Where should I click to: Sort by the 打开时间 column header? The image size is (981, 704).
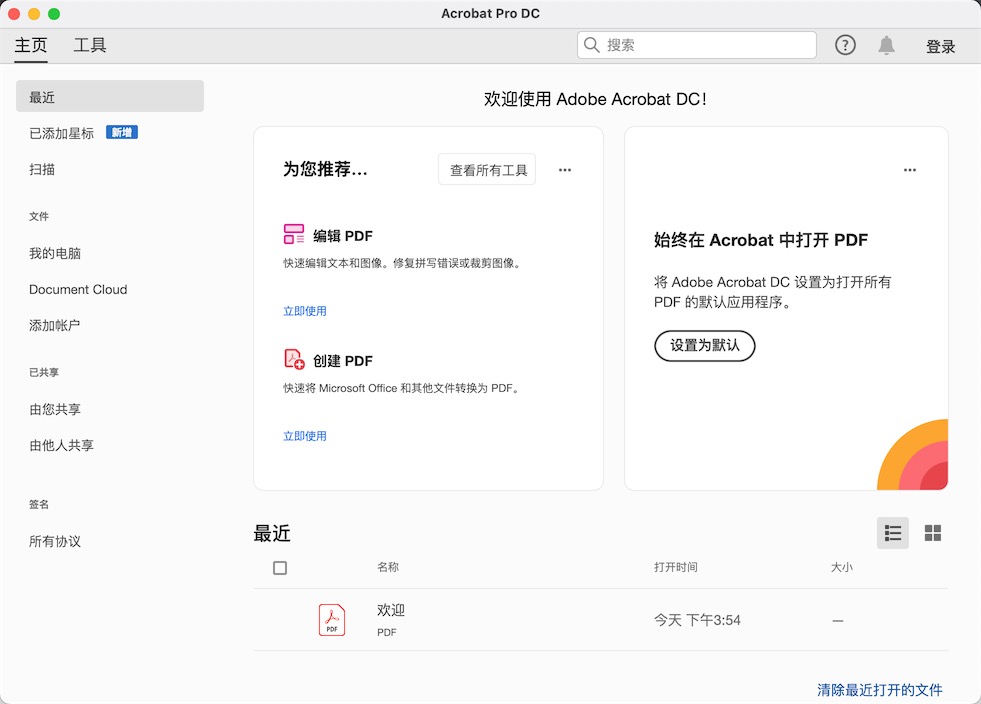(676, 567)
